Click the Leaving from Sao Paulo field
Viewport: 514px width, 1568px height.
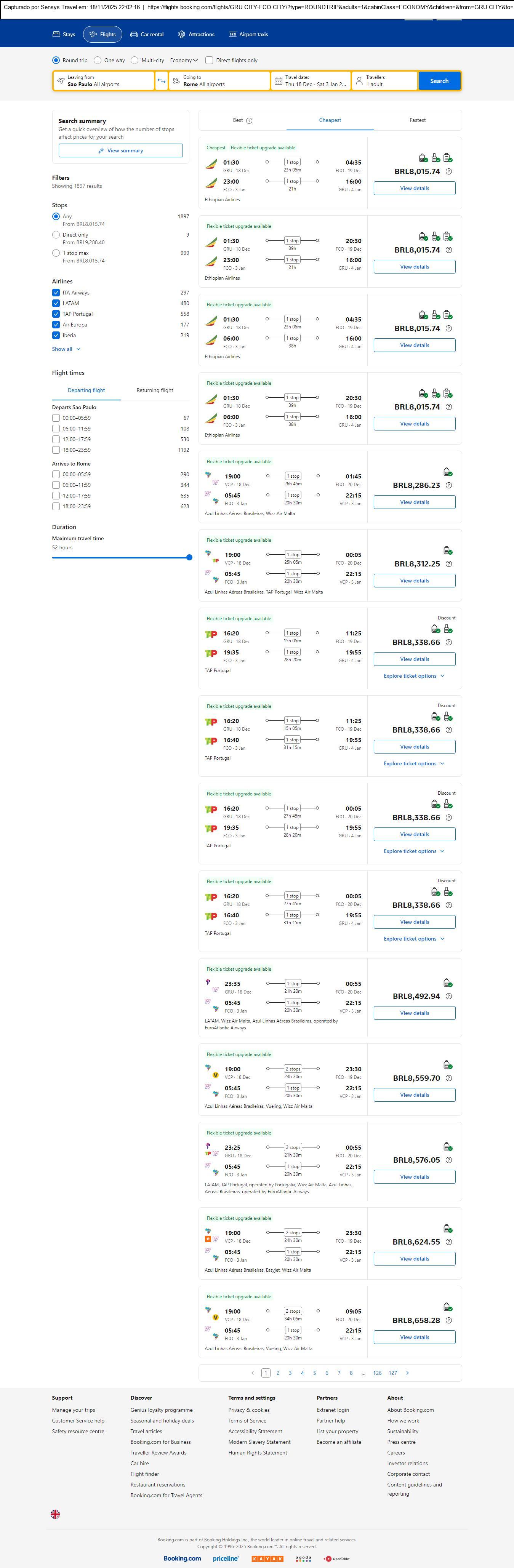104,81
